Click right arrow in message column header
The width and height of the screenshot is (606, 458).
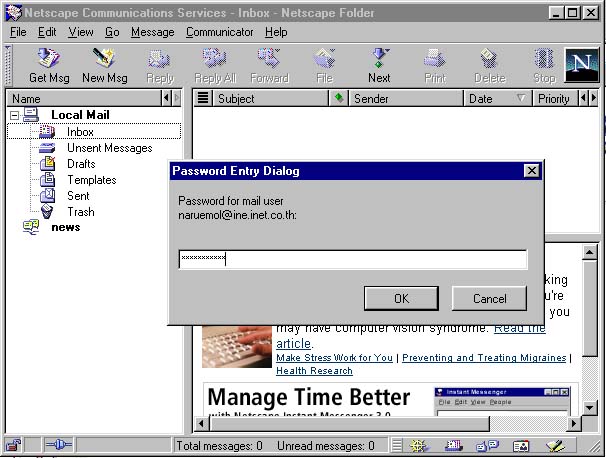pyautogui.click(x=593, y=98)
